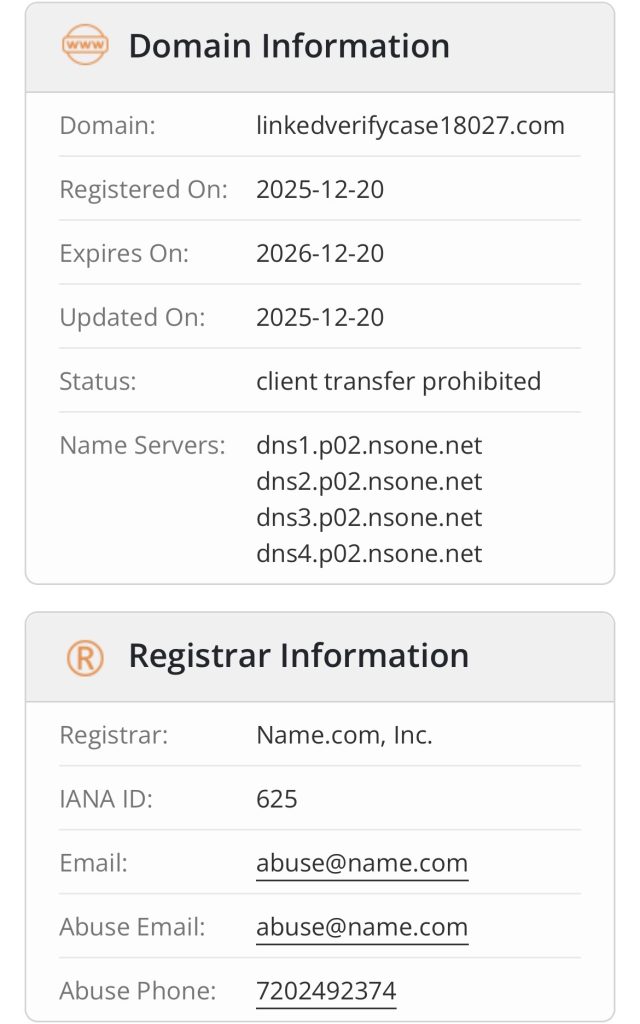The image size is (640, 1024).
Task: Click the client transfer prohibited status
Action: coord(398,381)
